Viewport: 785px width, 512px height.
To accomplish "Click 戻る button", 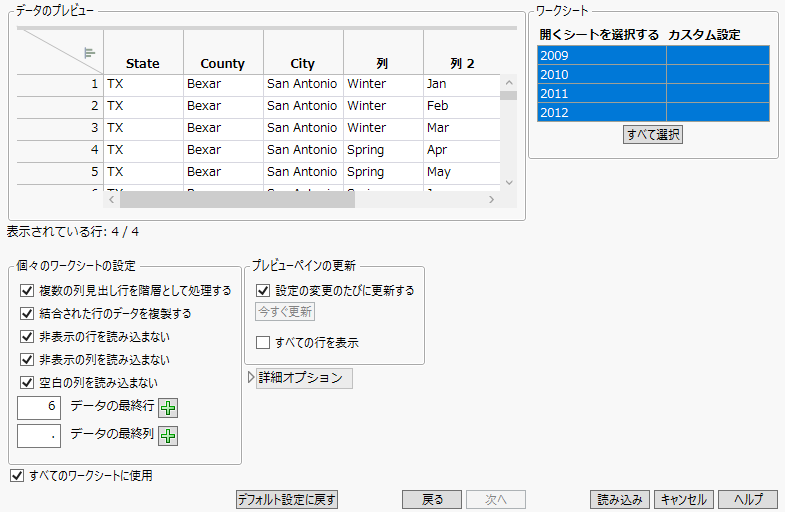I will (x=432, y=499).
